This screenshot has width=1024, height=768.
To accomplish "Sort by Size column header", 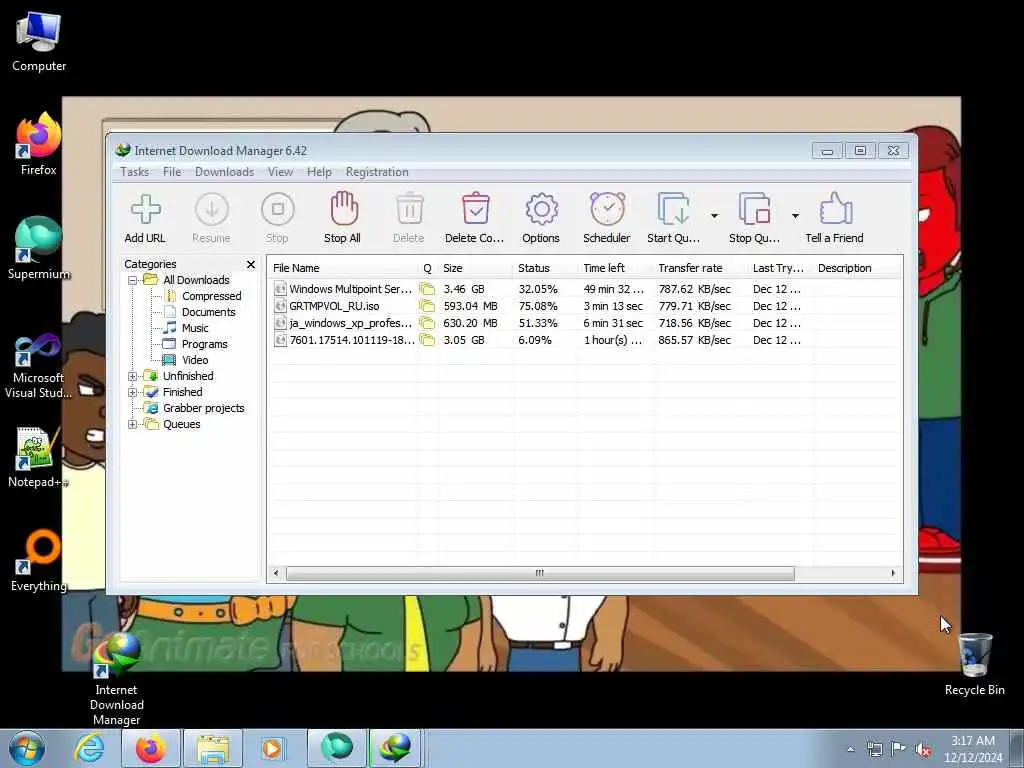I will coord(475,268).
